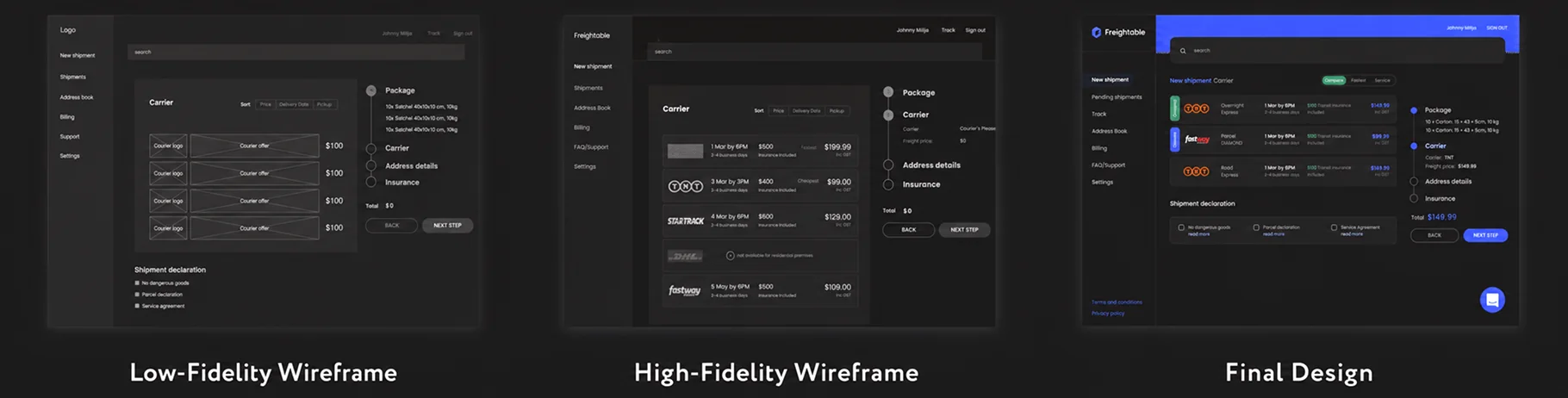
Task: Click first Courier logo placeholder in Low-Fidelity
Action: [x=168, y=146]
